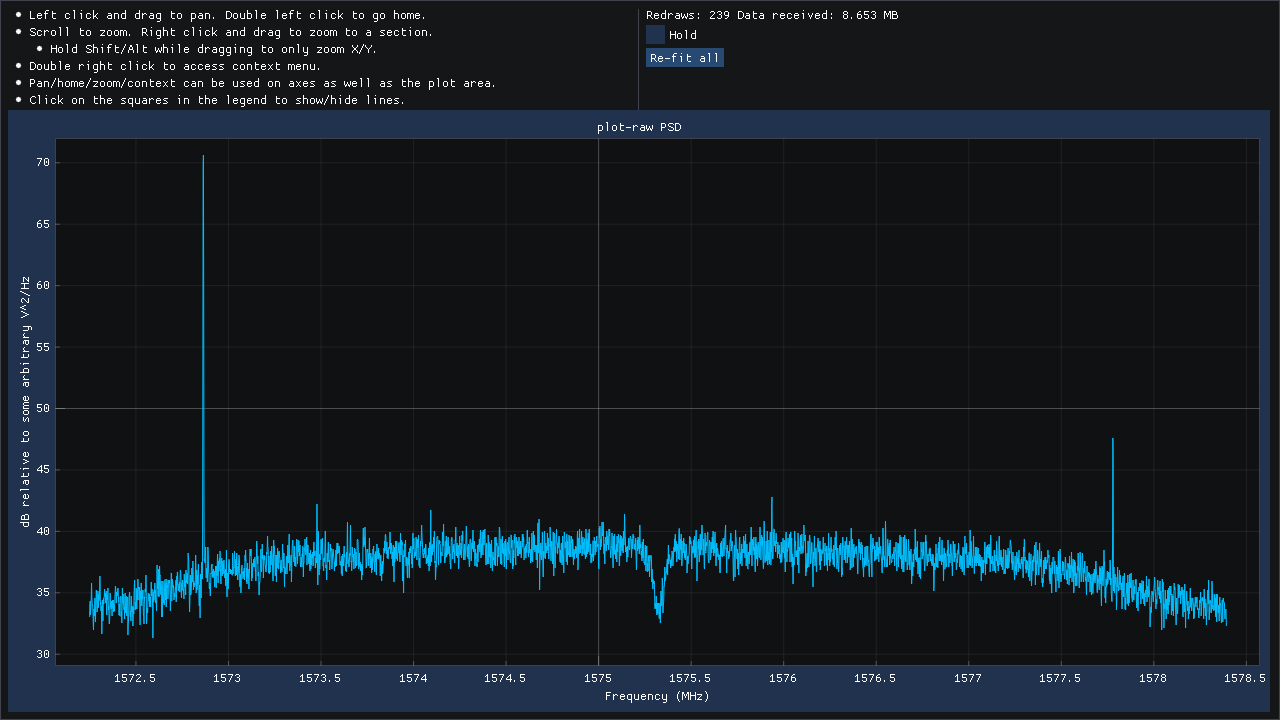1280x720 pixels.
Task: Click the 70 tick on y-axis
Action: click(42, 162)
